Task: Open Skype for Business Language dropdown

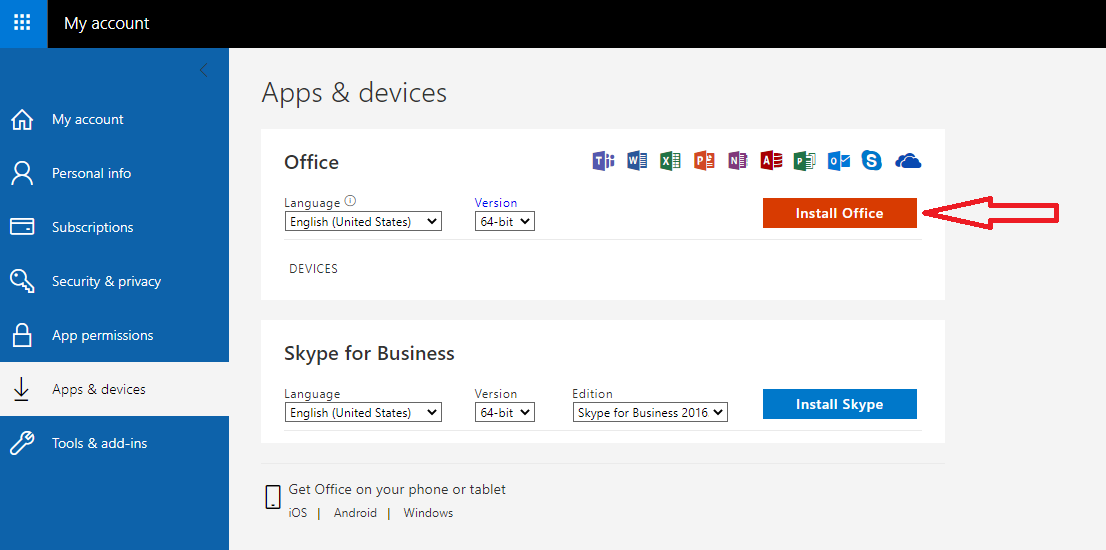Action: tap(363, 412)
